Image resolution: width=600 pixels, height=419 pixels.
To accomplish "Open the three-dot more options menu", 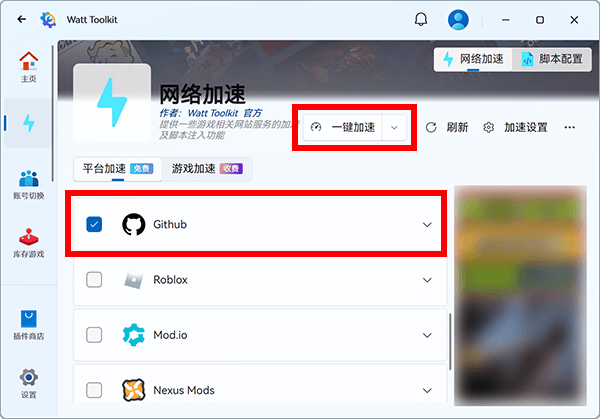I will coord(569,127).
